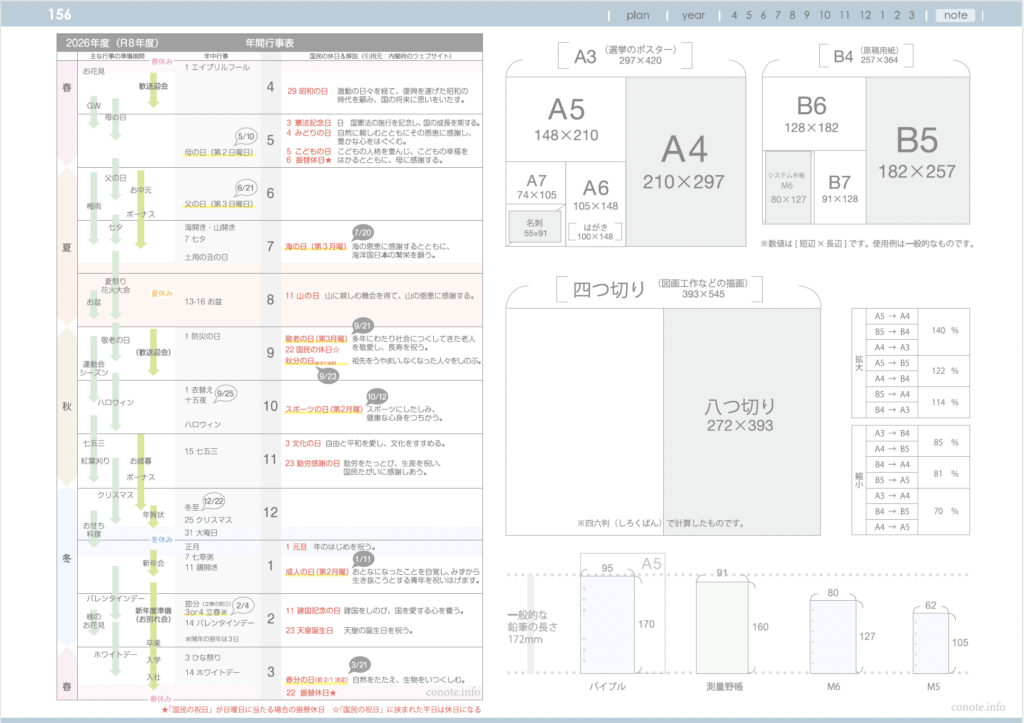This screenshot has width=1024, height=723.
Task: Select the A4 210×297 paper box
Action: tap(685, 160)
